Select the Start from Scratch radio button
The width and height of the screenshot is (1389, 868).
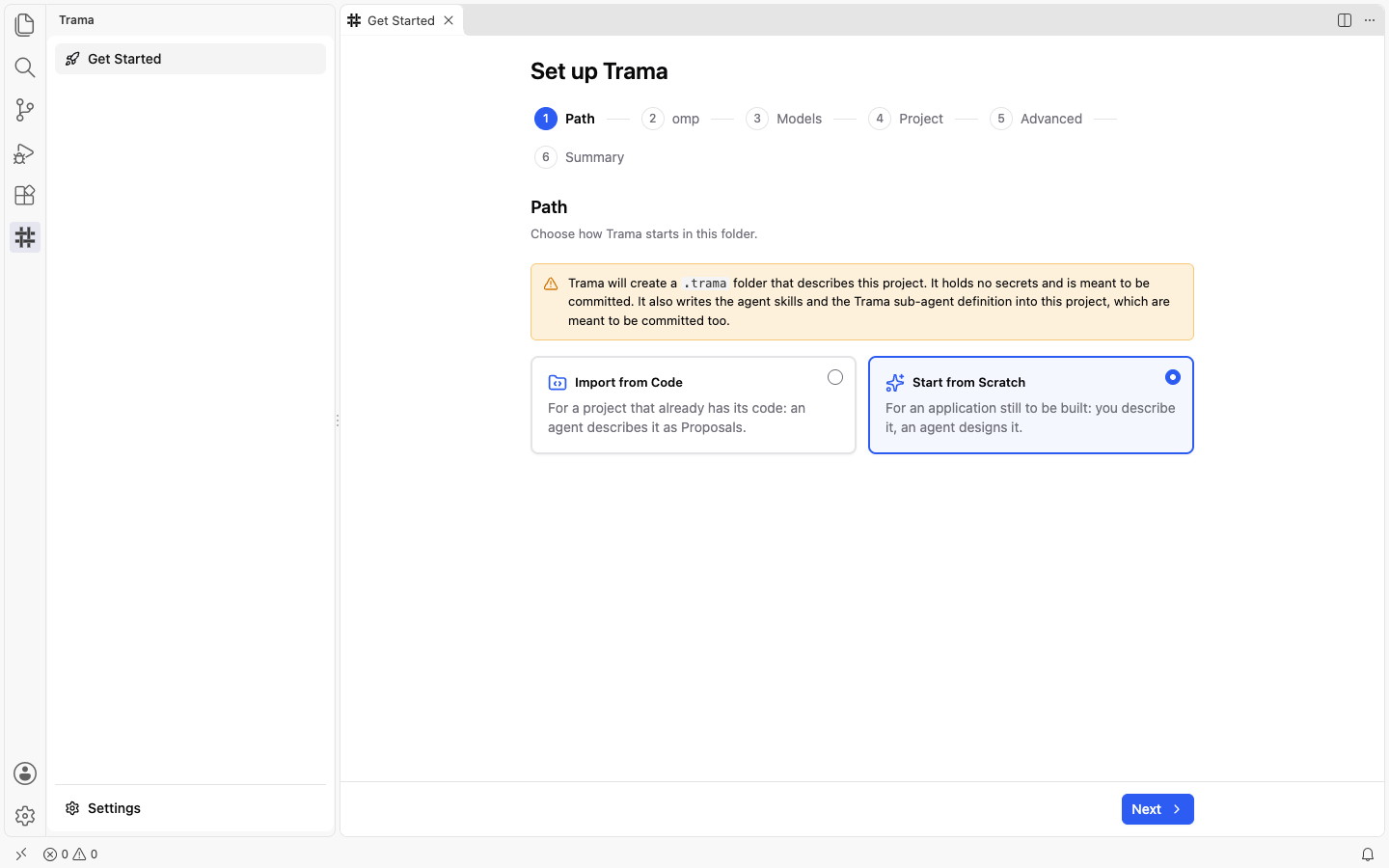tap(1173, 377)
